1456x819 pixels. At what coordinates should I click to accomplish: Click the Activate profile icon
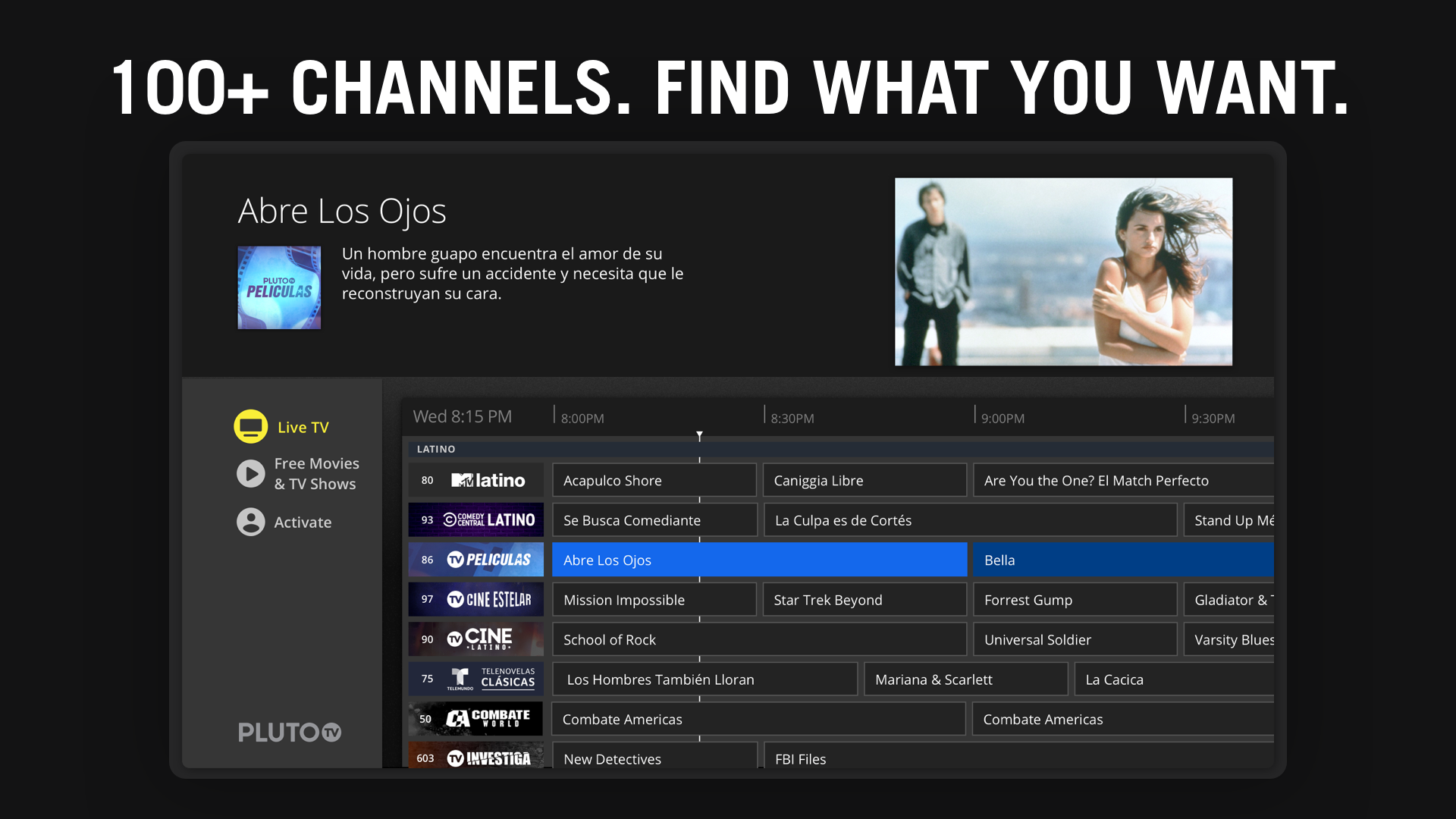tap(250, 522)
